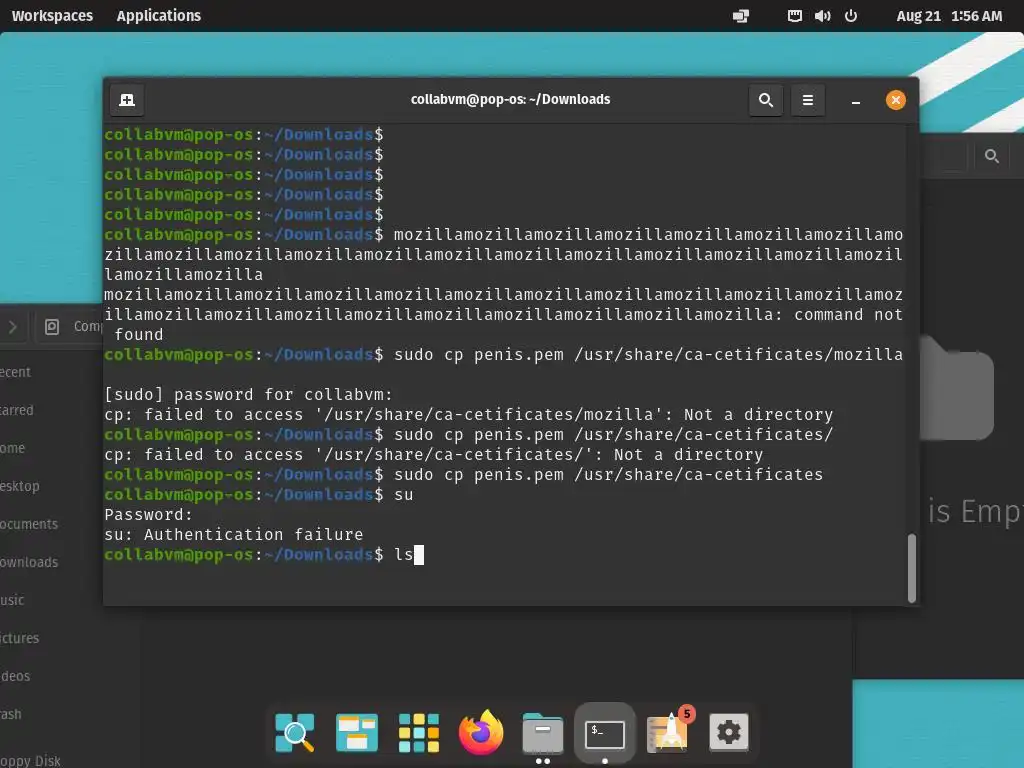
Task: Select Music in Files sidebar
Action: (12, 600)
